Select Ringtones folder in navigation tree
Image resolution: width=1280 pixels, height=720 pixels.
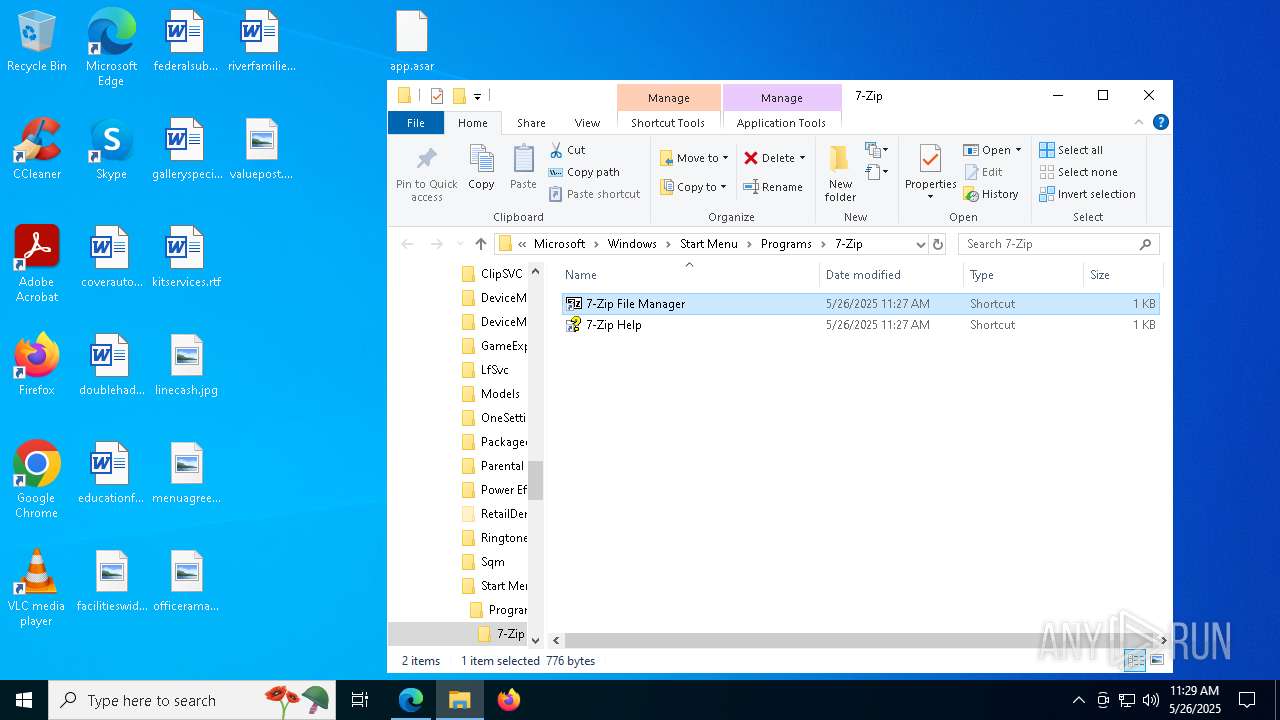click(493, 538)
